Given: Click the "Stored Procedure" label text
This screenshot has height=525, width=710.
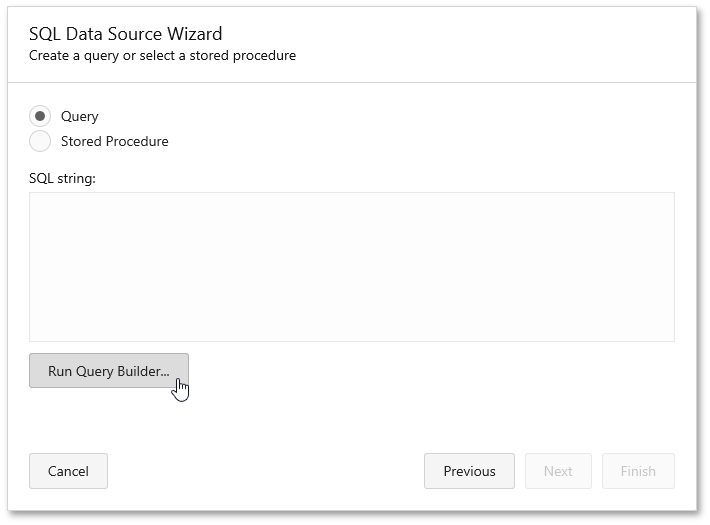Looking at the screenshot, I should [x=115, y=141].
